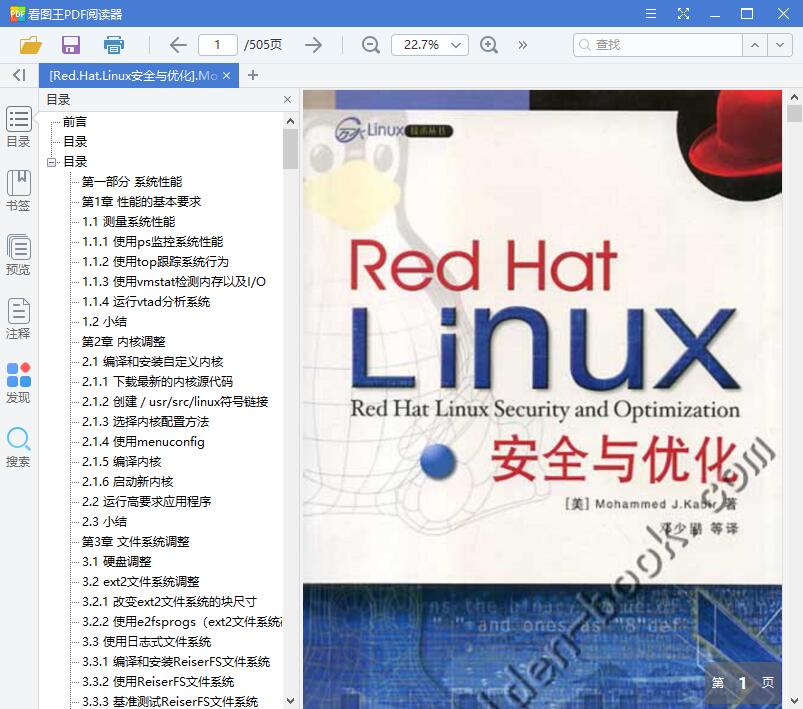Screen dimensions: 803x709
Task: Open section 2.1.3 选择内核配置方法
Action: [145, 421]
